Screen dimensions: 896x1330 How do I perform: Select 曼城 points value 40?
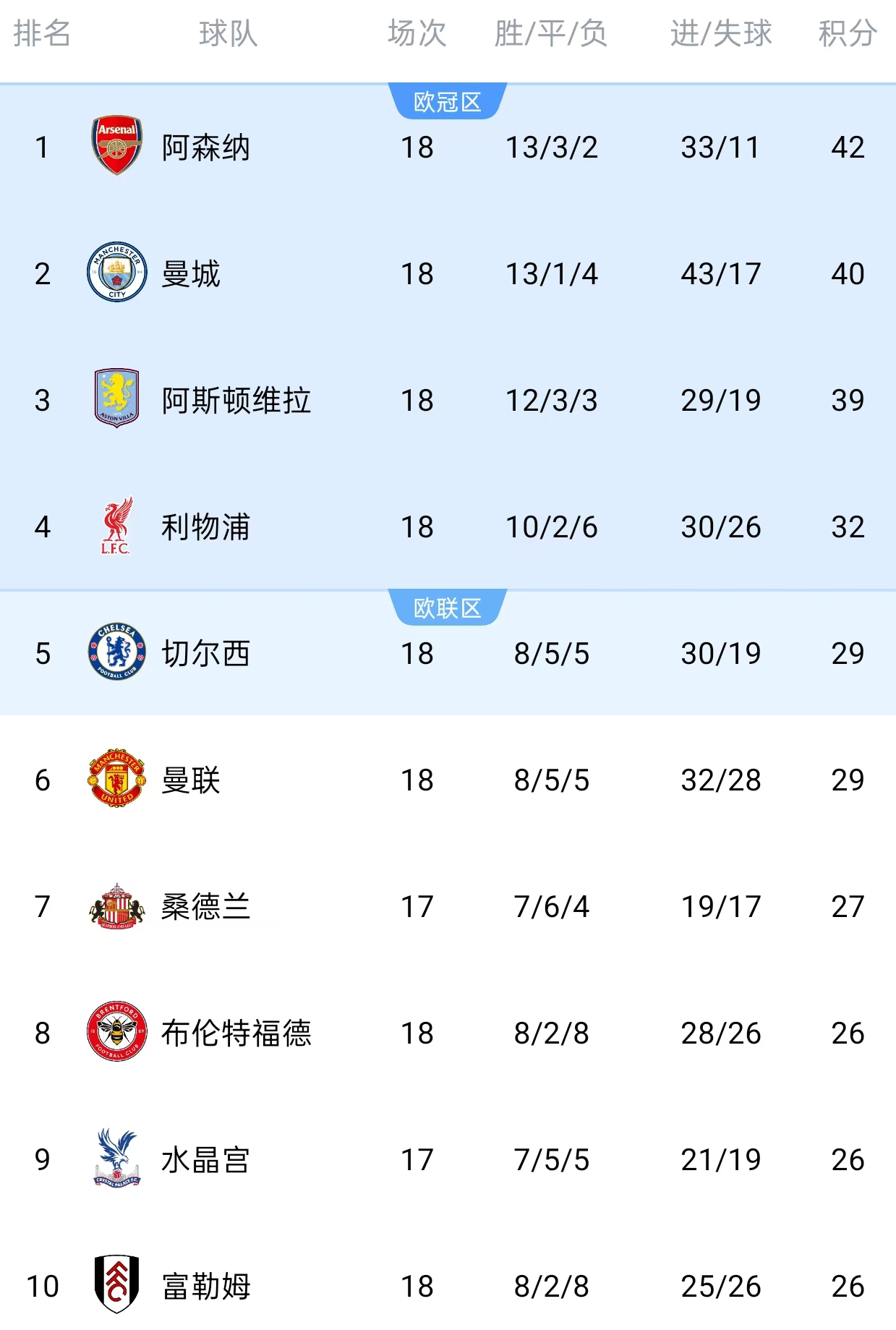click(848, 274)
